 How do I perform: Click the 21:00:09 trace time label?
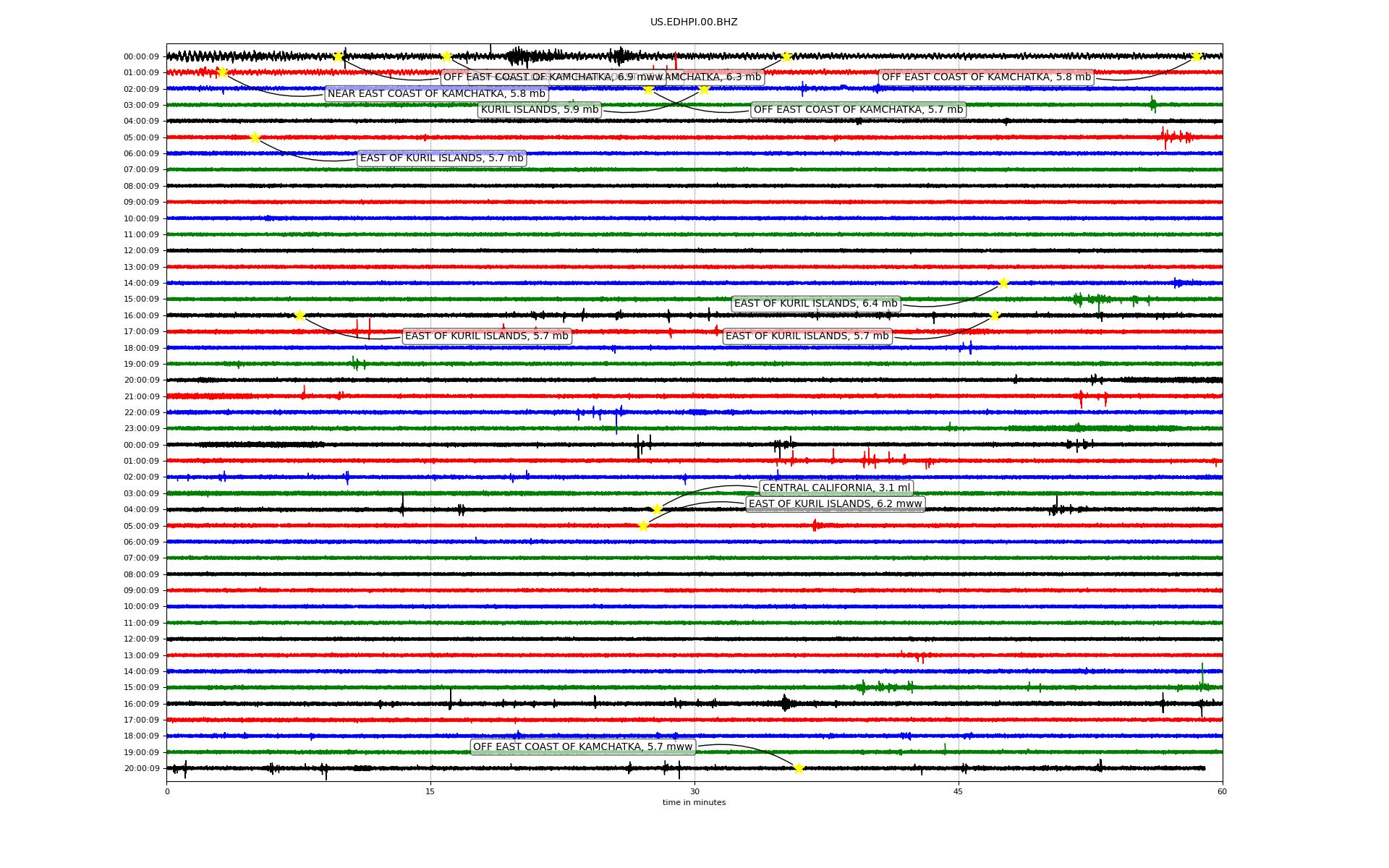(x=141, y=396)
